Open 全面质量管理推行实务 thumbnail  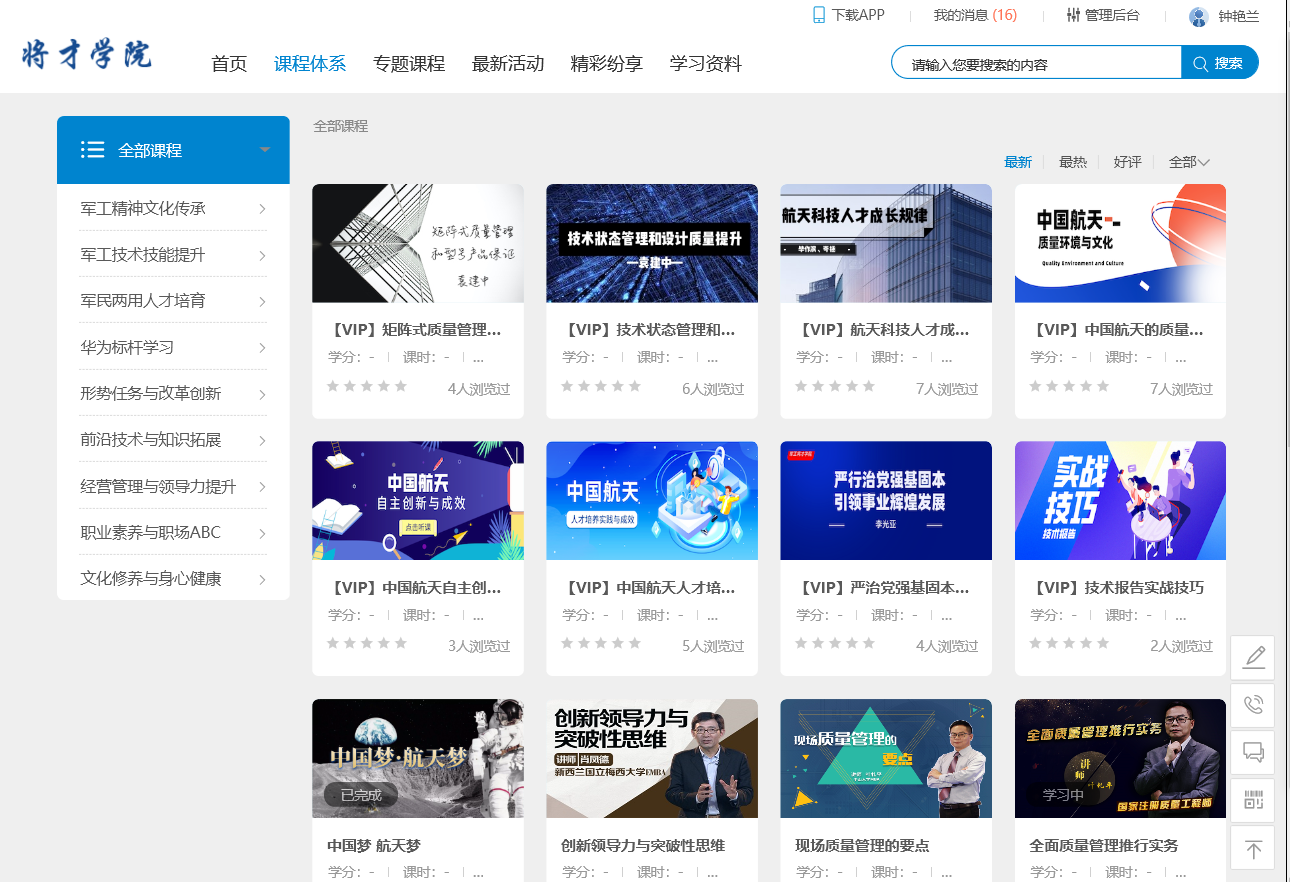point(1120,758)
